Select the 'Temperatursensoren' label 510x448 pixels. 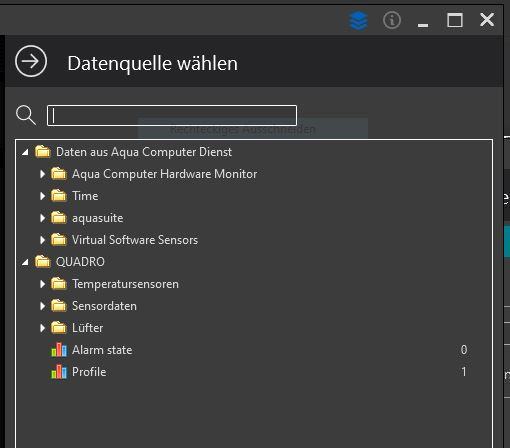tap(125, 284)
